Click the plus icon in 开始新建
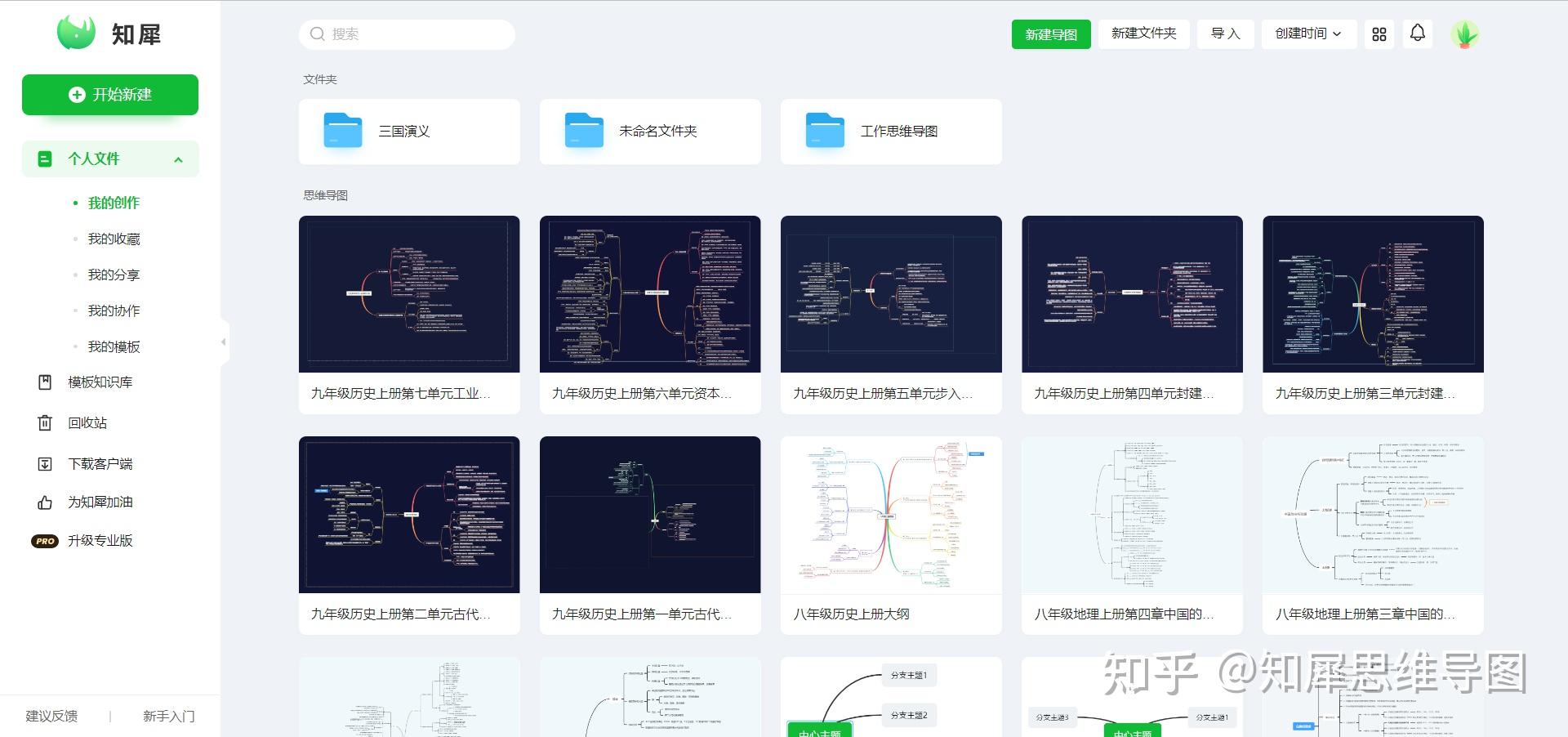Screen dimensions: 1568x737 click(77, 95)
